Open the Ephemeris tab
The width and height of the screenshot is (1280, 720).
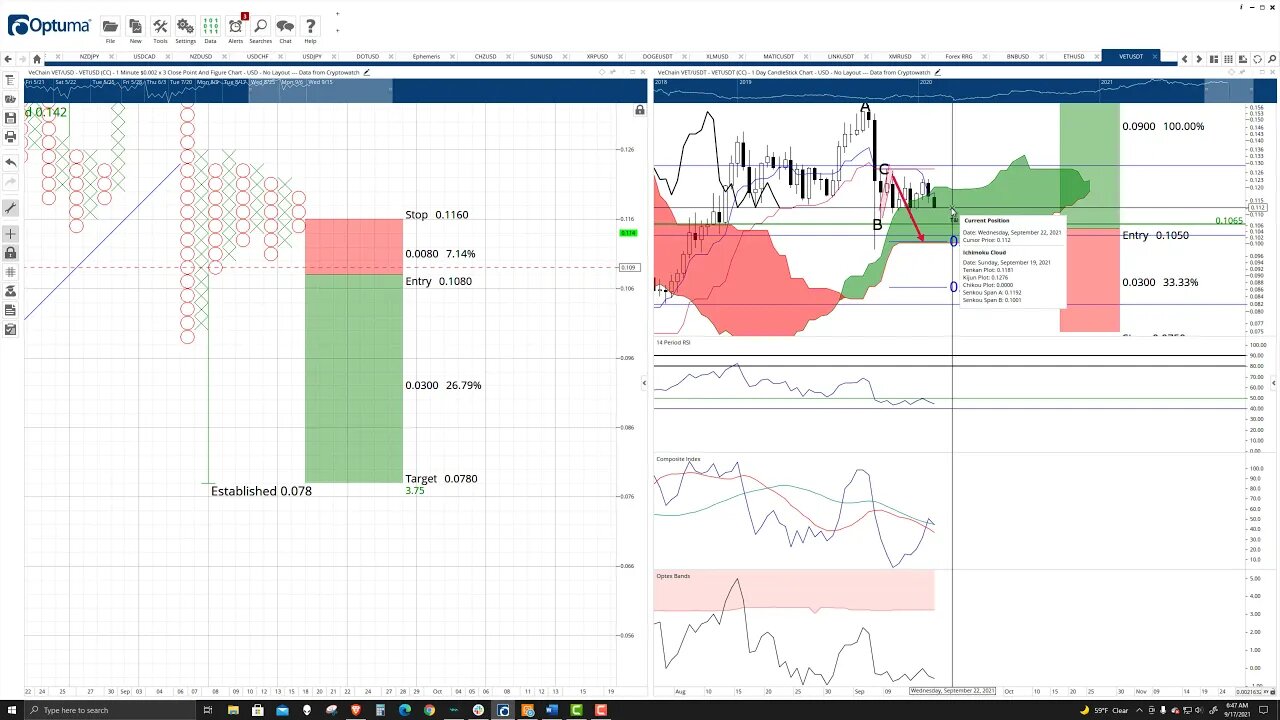426,57
